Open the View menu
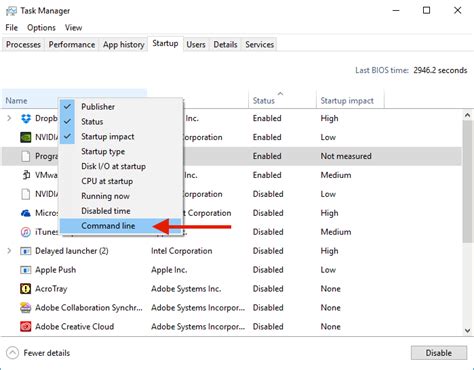The width and height of the screenshot is (474, 370). pyautogui.click(x=73, y=28)
